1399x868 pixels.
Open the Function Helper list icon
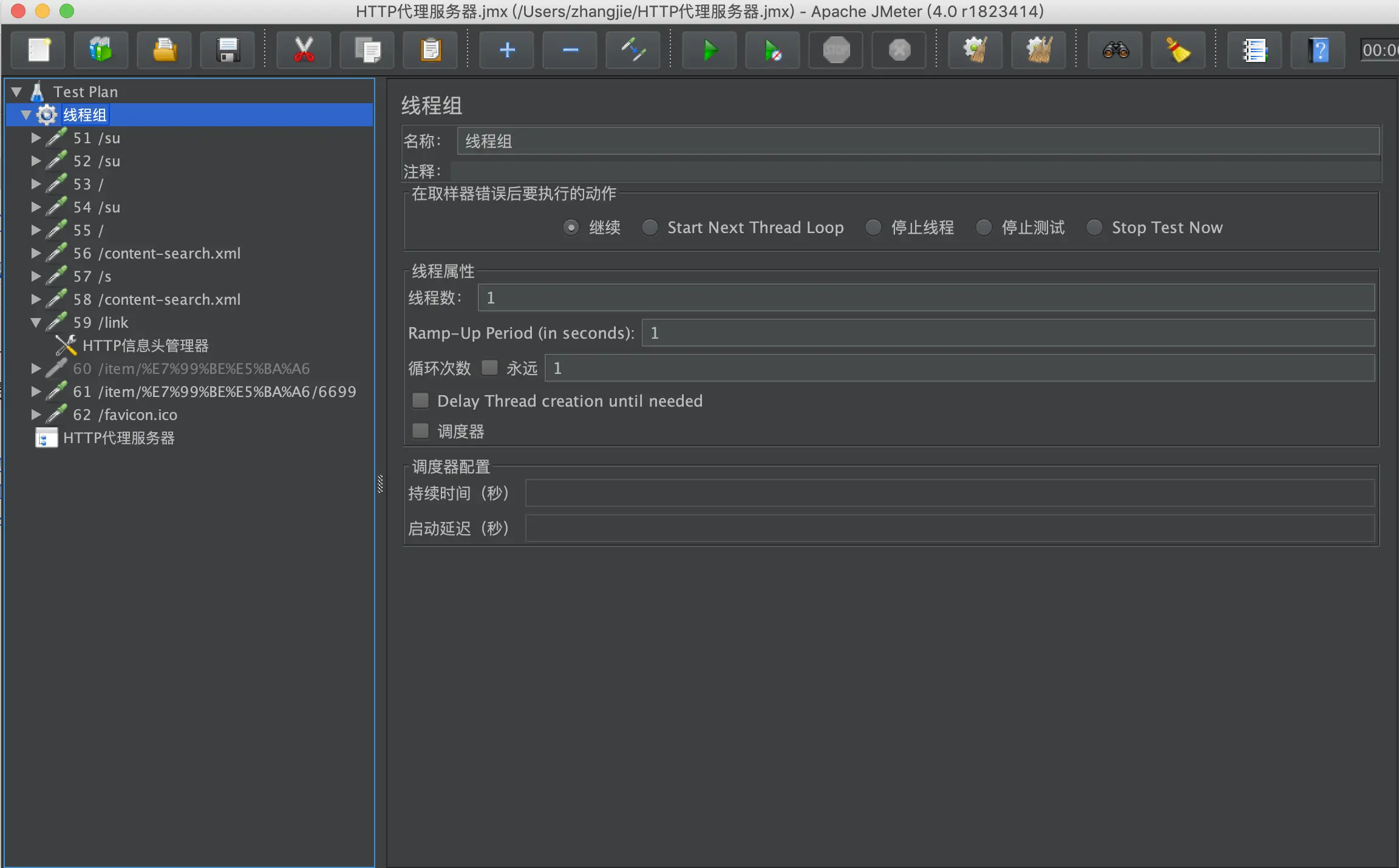tap(1254, 50)
